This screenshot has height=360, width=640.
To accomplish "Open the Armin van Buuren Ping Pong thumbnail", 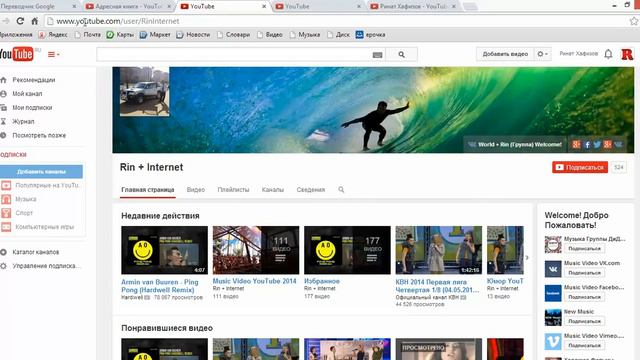I will [x=164, y=250].
